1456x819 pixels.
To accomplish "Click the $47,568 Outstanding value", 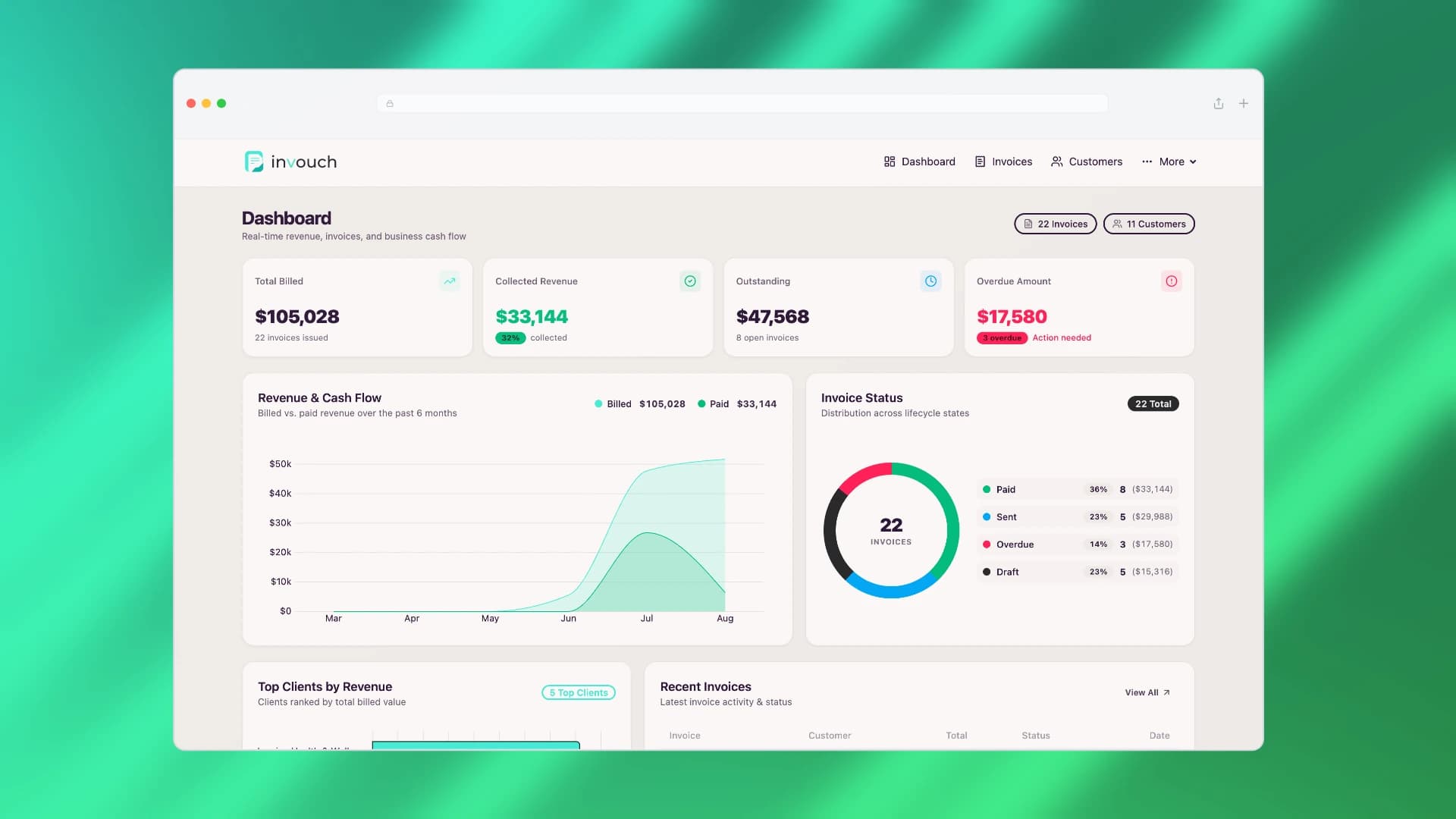I will [x=773, y=317].
